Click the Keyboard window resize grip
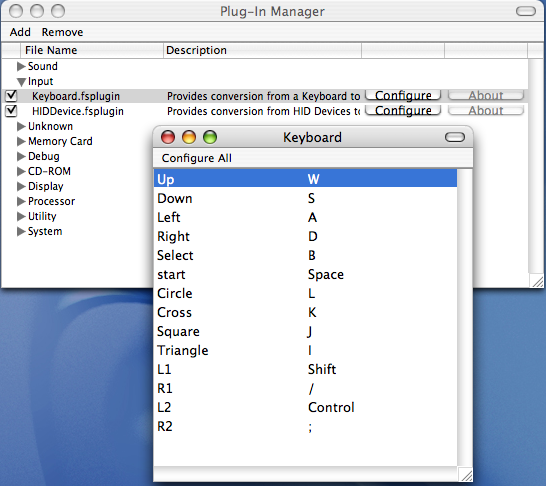The width and height of the screenshot is (546, 486). [x=465, y=474]
